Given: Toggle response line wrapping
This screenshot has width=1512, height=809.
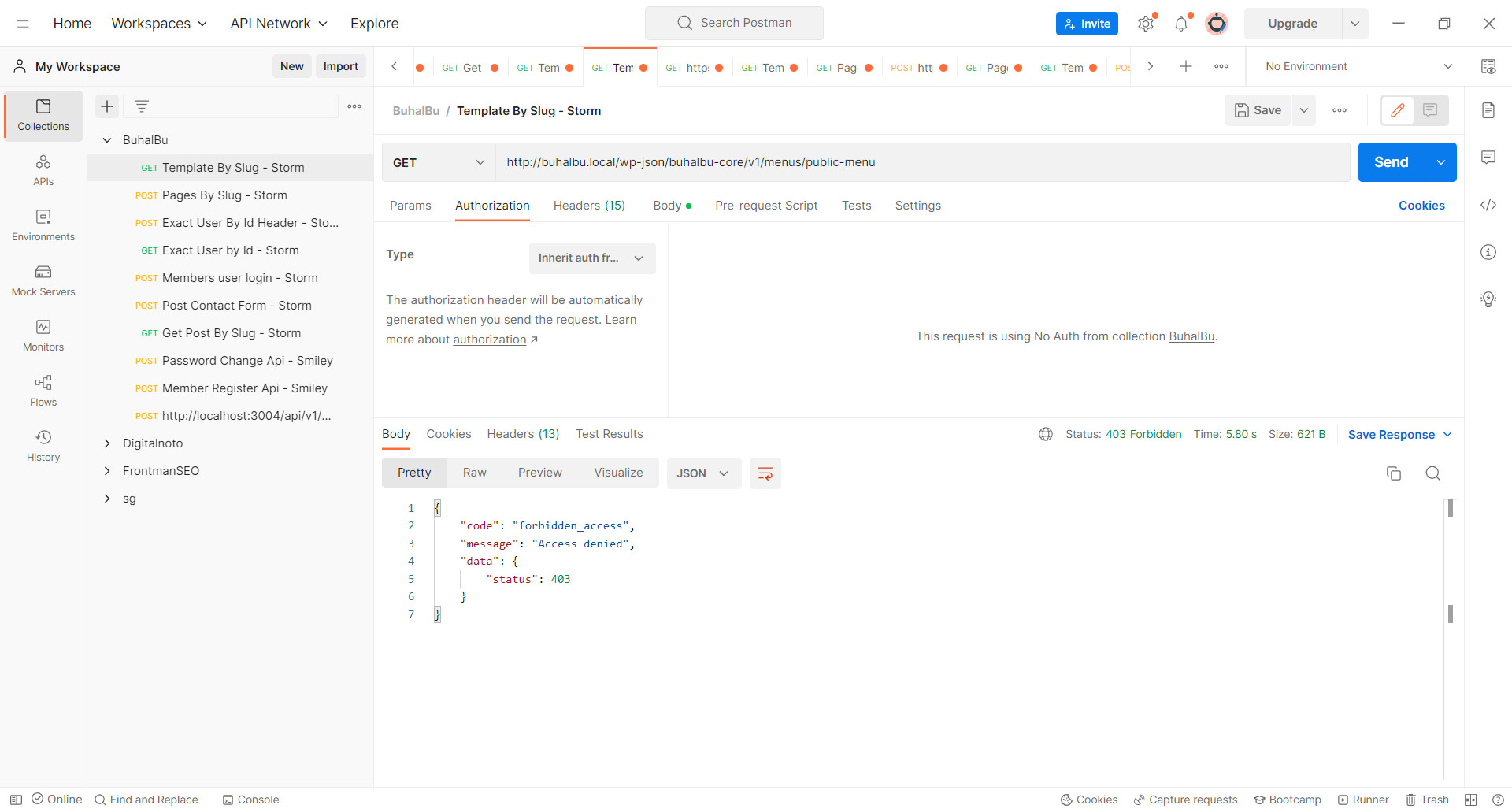Looking at the screenshot, I should point(765,473).
